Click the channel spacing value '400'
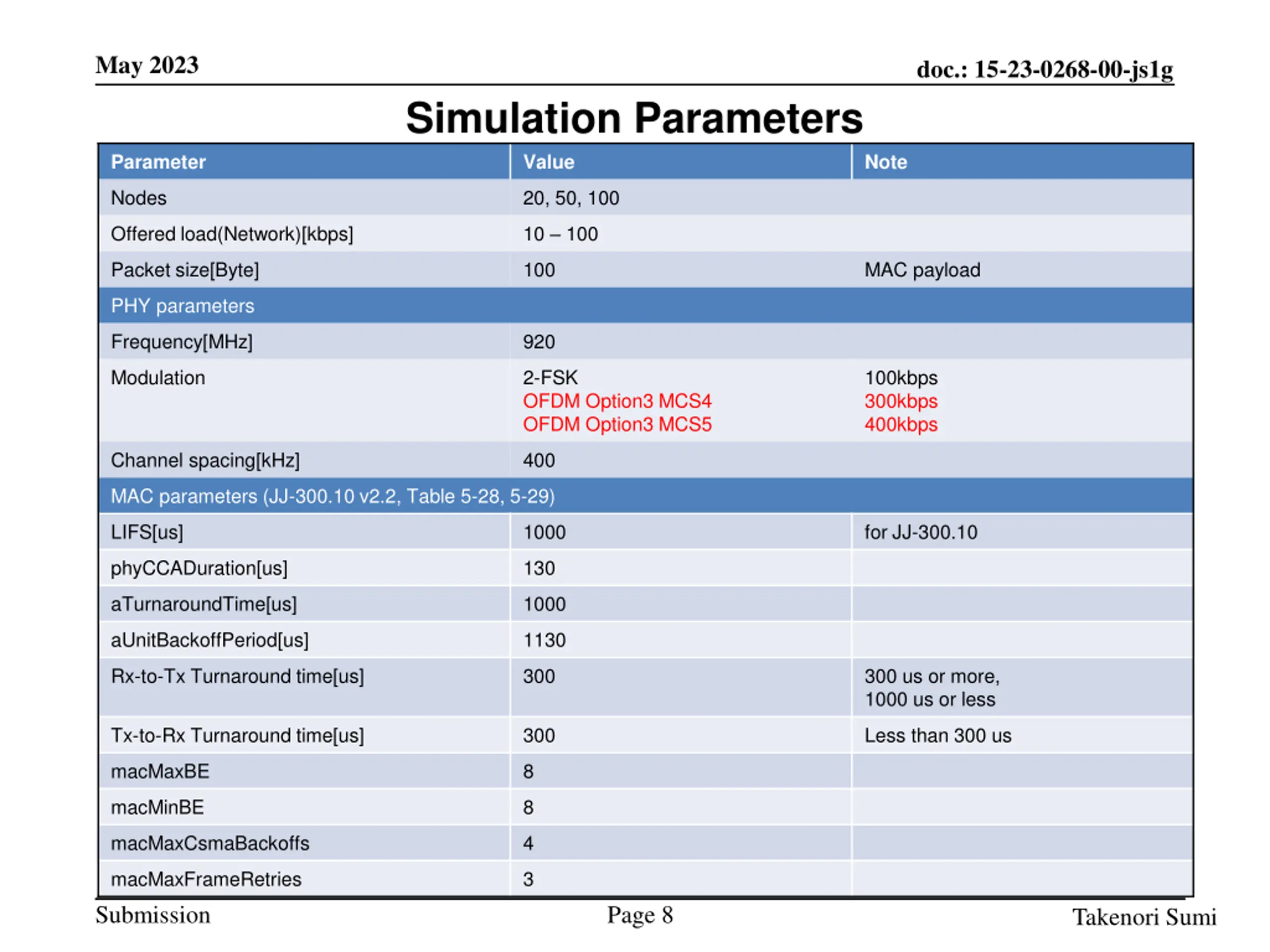Screen dimensions: 1270x952 pyautogui.click(x=539, y=460)
